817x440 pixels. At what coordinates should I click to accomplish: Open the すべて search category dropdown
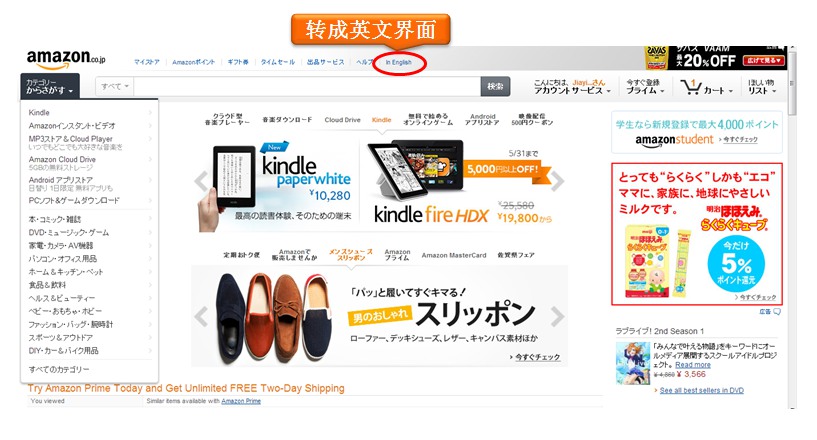(115, 86)
